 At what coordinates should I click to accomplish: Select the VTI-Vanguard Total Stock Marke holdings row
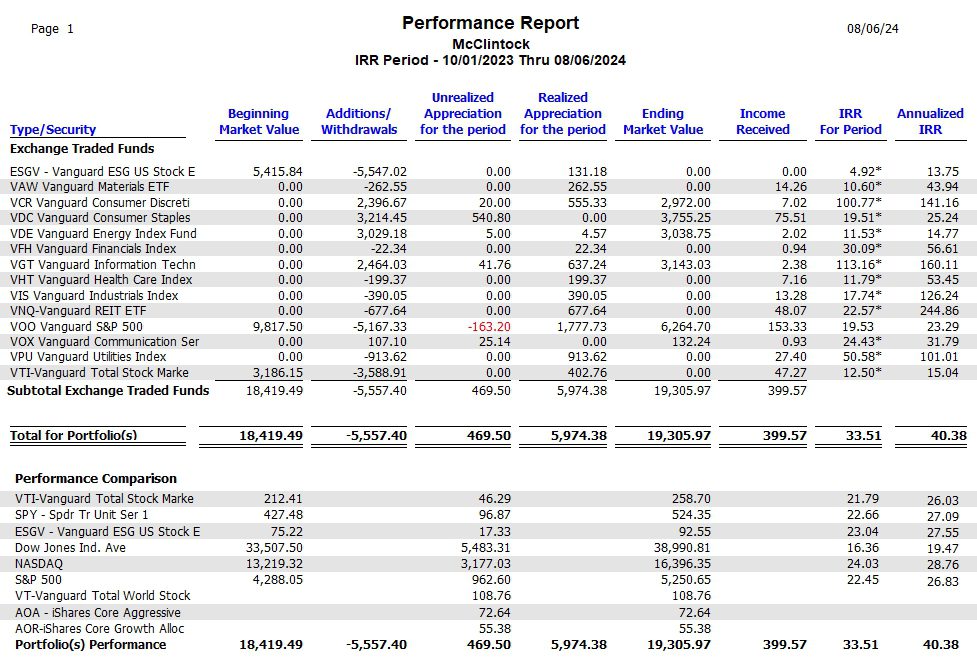pos(488,372)
